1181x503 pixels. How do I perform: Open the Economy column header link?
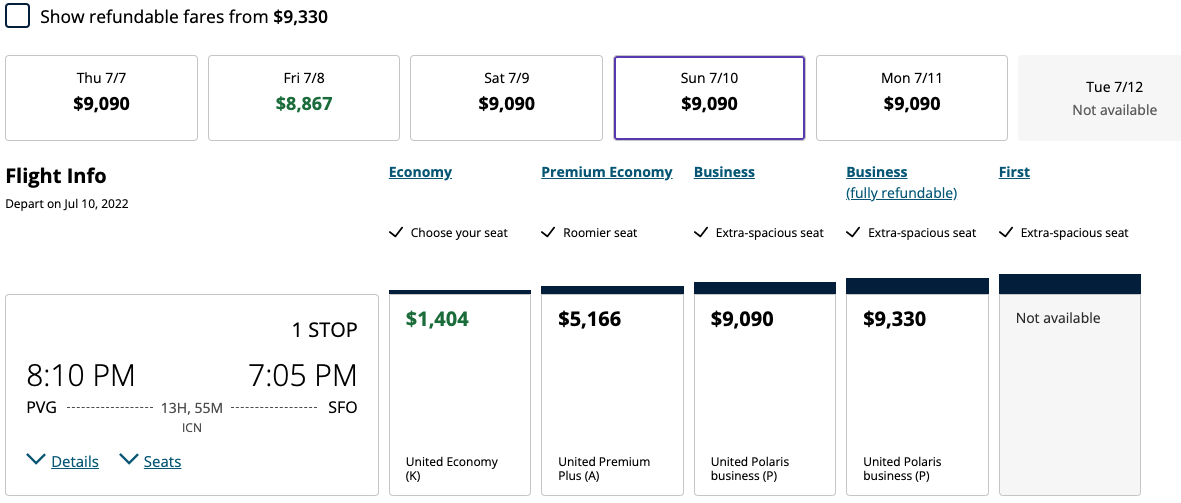tap(420, 172)
